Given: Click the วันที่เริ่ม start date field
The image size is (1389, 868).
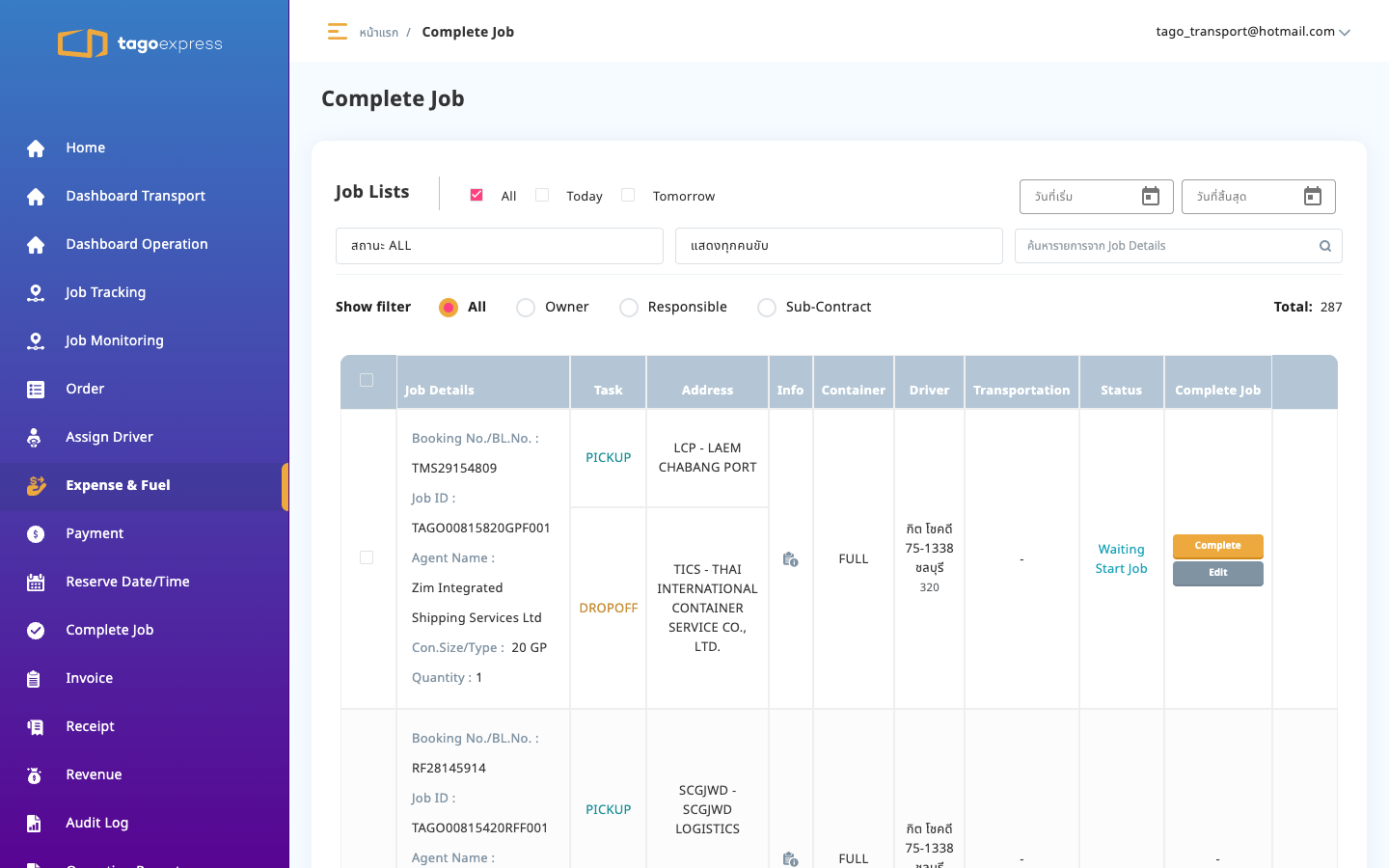Looking at the screenshot, I should (1096, 197).
